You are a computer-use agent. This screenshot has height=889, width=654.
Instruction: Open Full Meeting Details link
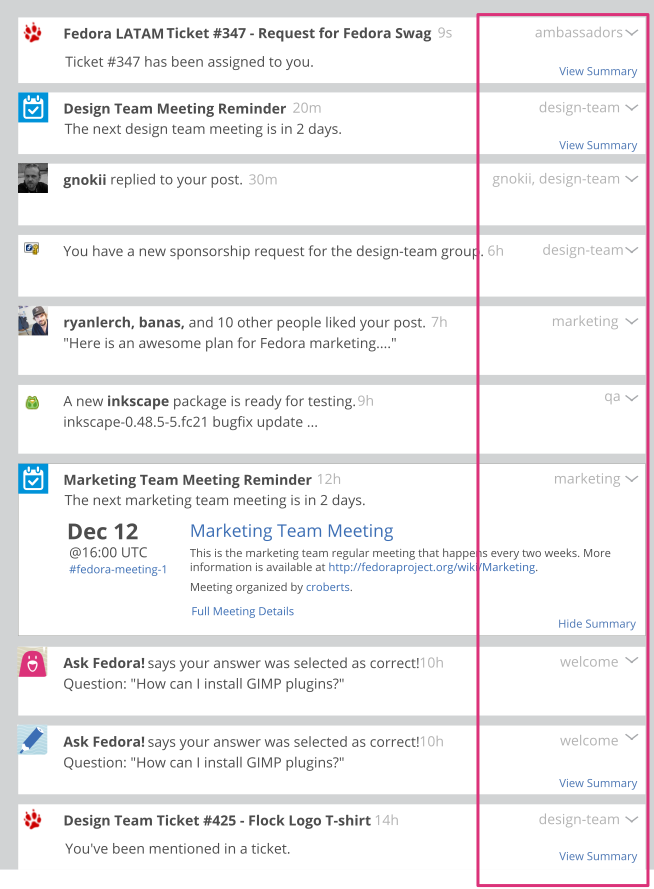point(243,611)
